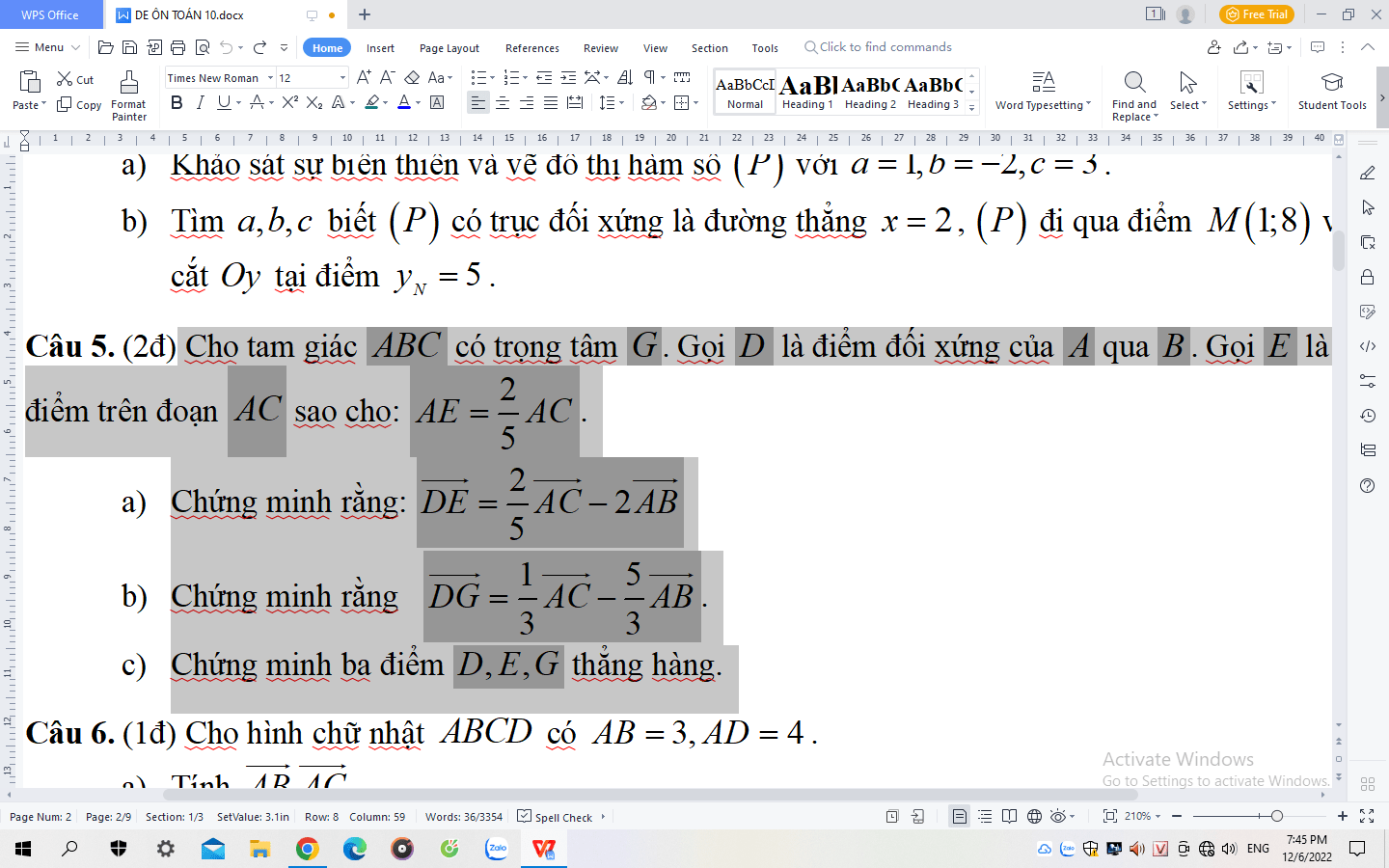Click the command search field
This screenshot has height=868, width=1389.
coord(885,47)
